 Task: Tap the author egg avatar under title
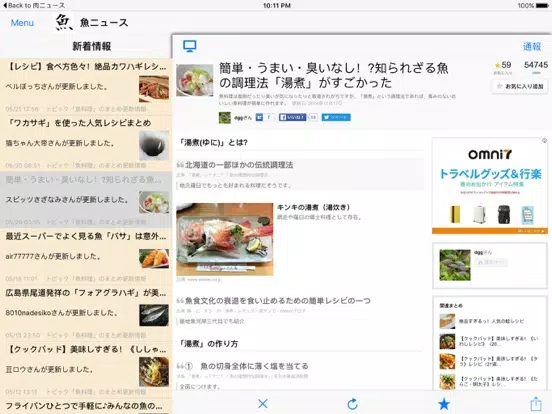coord(225,118)
